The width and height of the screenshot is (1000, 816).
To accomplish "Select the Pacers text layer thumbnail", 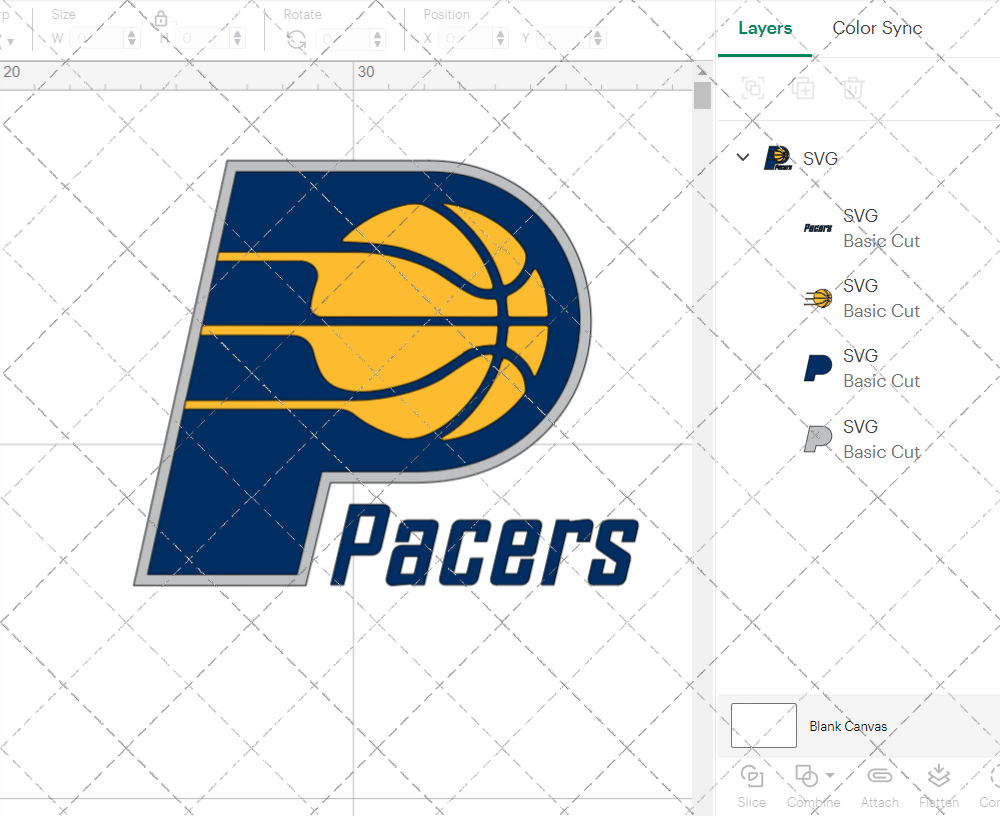I will (x=818, y=228).
